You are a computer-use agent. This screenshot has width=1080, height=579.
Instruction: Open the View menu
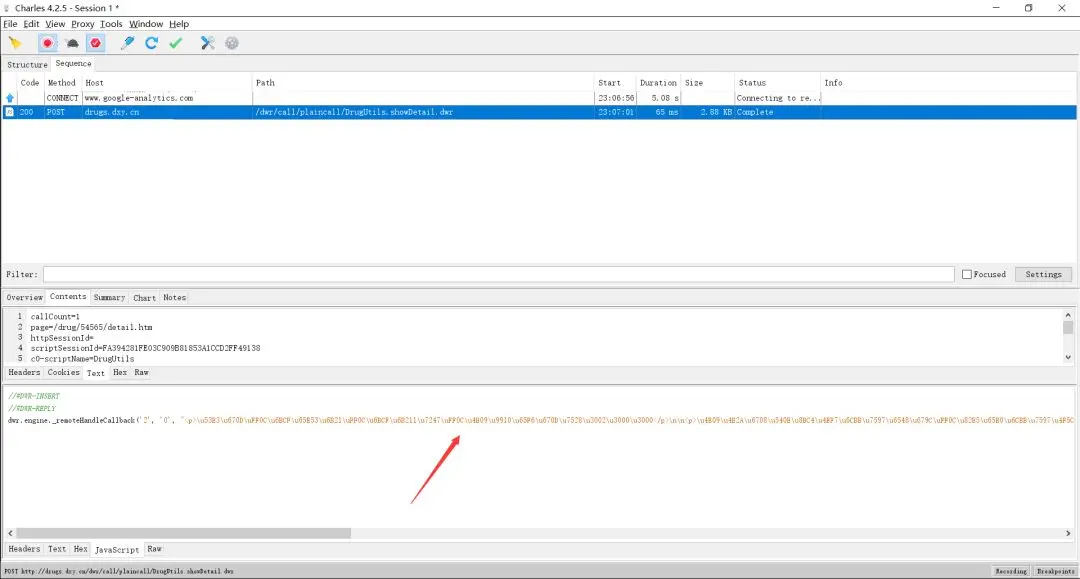55,24
